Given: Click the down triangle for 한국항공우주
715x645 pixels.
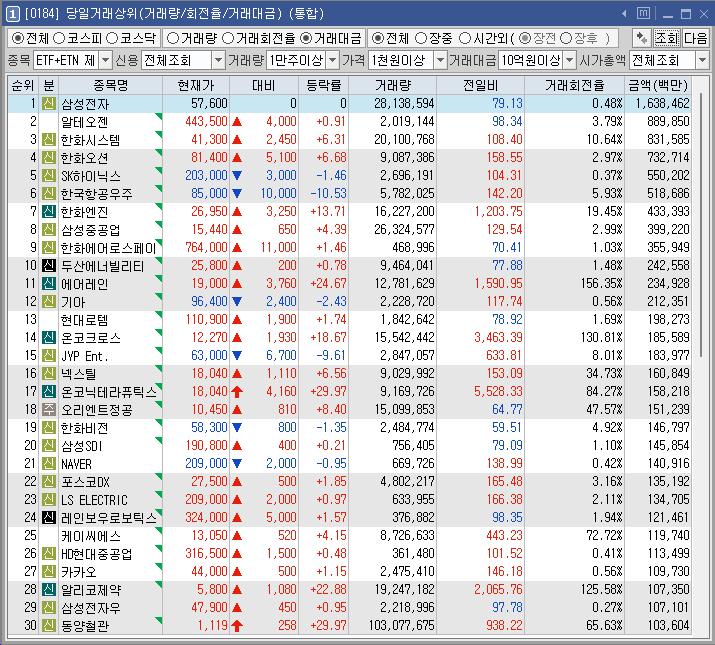Looking at the screenshot, I should pyautogui.click(x=237, y=193).
